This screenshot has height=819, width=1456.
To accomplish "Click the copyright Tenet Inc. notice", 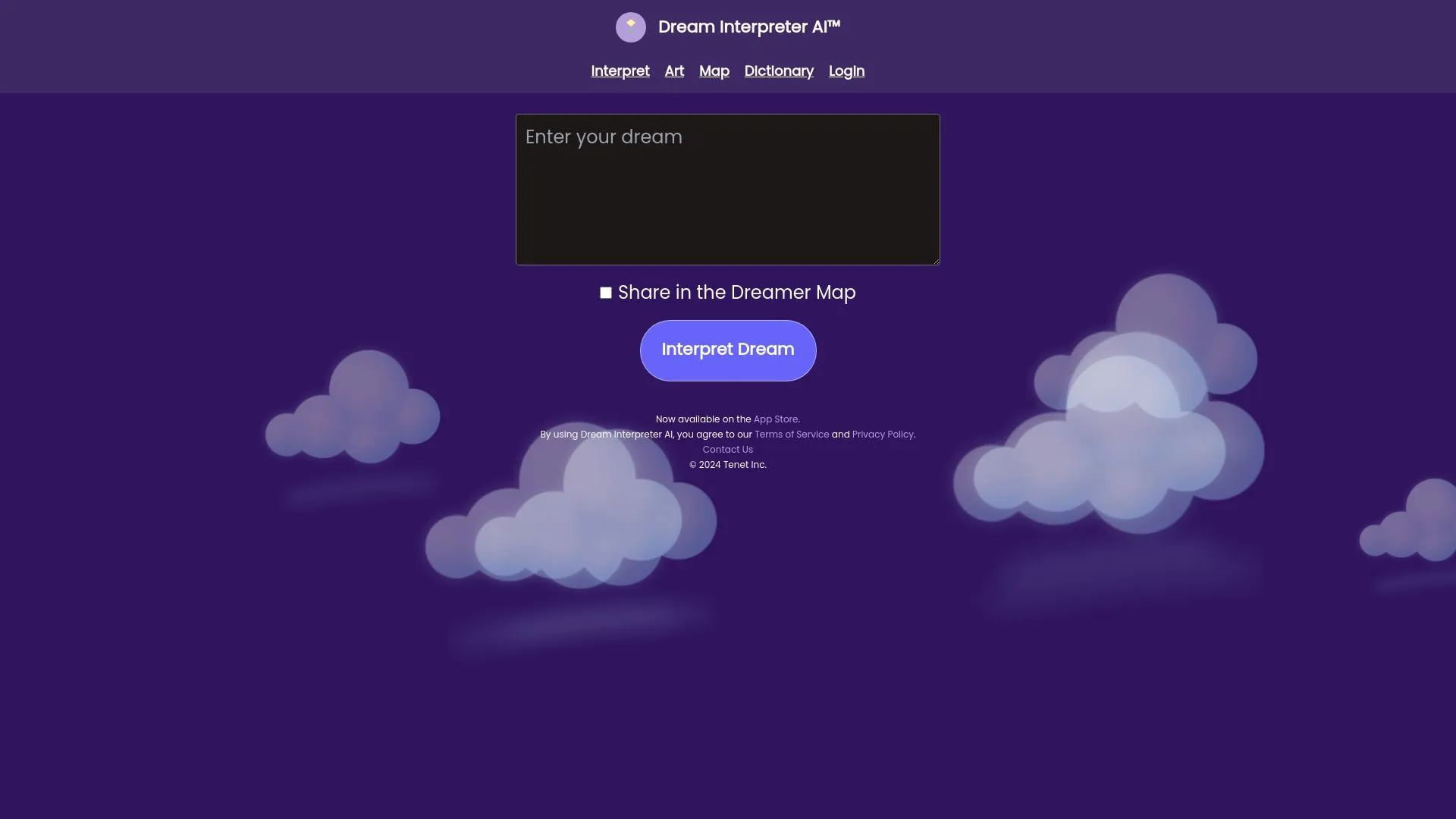I will [x=727, y=464].
